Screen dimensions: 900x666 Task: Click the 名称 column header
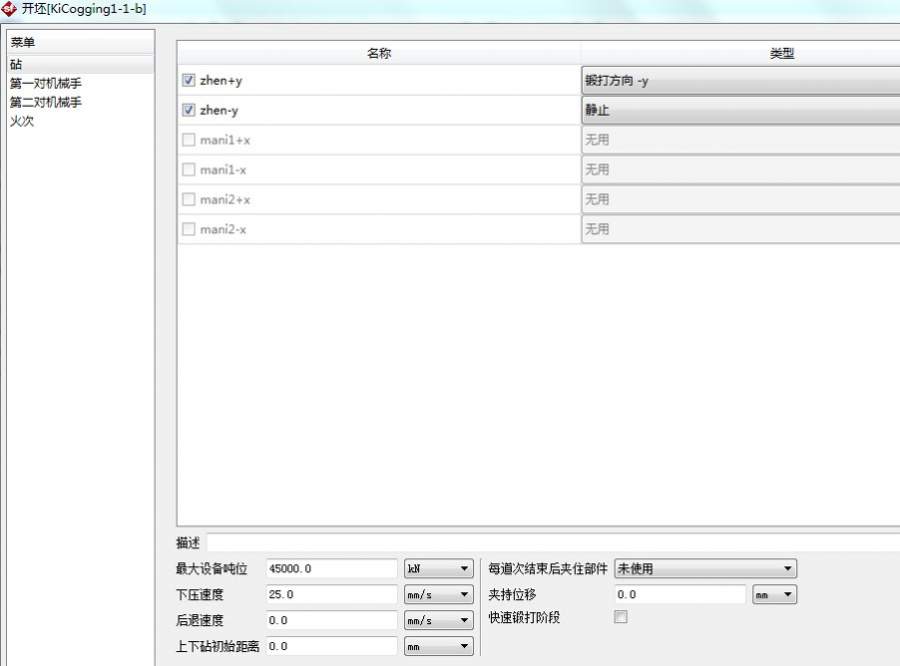[379, 53]
